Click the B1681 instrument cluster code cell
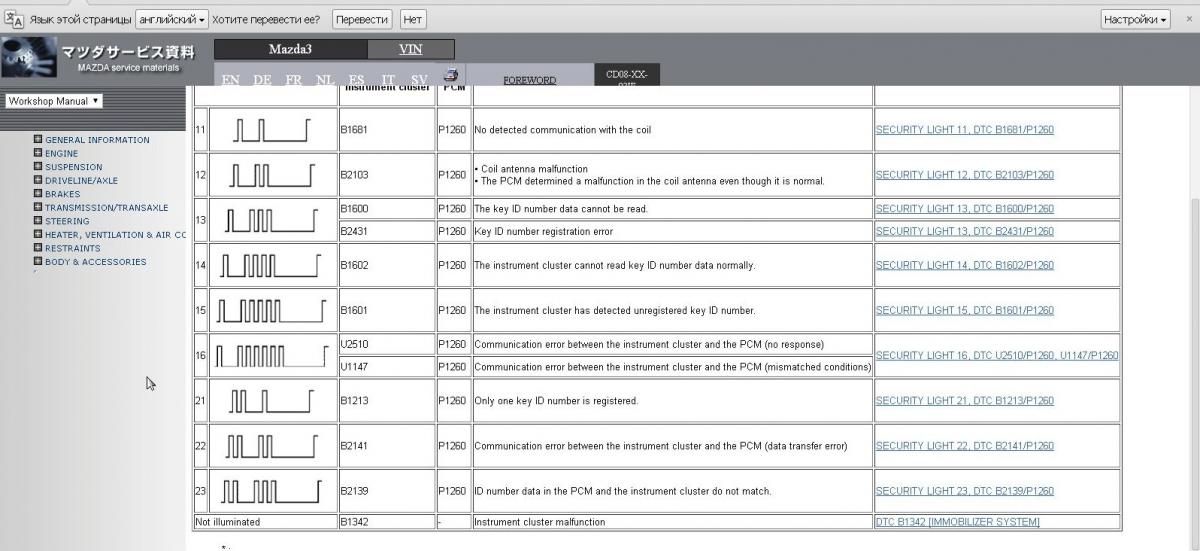Viewport: 1200px width, 551px height. click(x=385, y=130)
